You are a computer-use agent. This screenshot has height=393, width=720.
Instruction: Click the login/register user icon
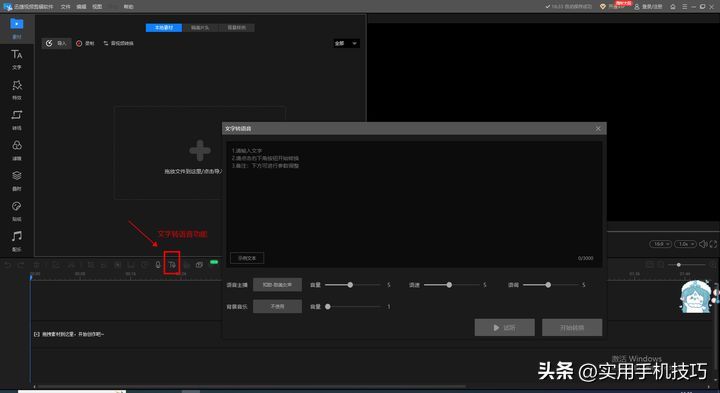[648, 6]
